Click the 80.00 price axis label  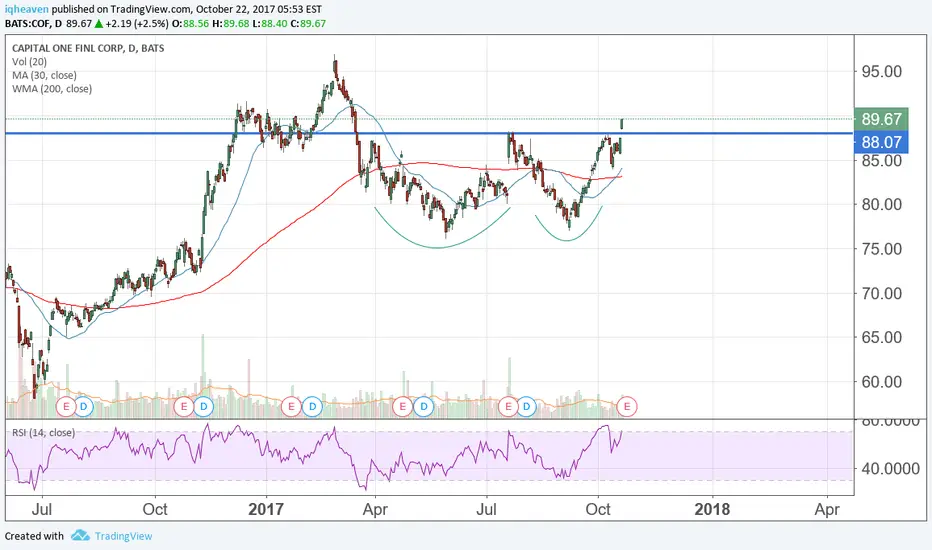point(881,205)
